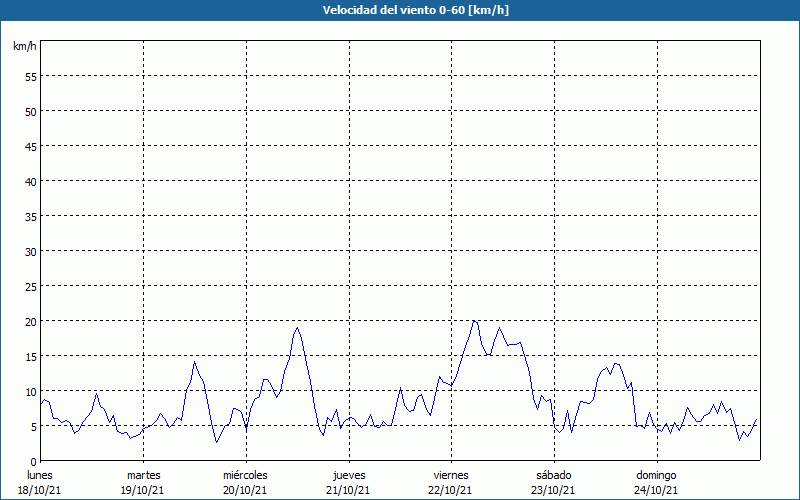The image size is (800, 500).
Task: Click the '24/10/21' date label
Action: (x=656, y=490)
